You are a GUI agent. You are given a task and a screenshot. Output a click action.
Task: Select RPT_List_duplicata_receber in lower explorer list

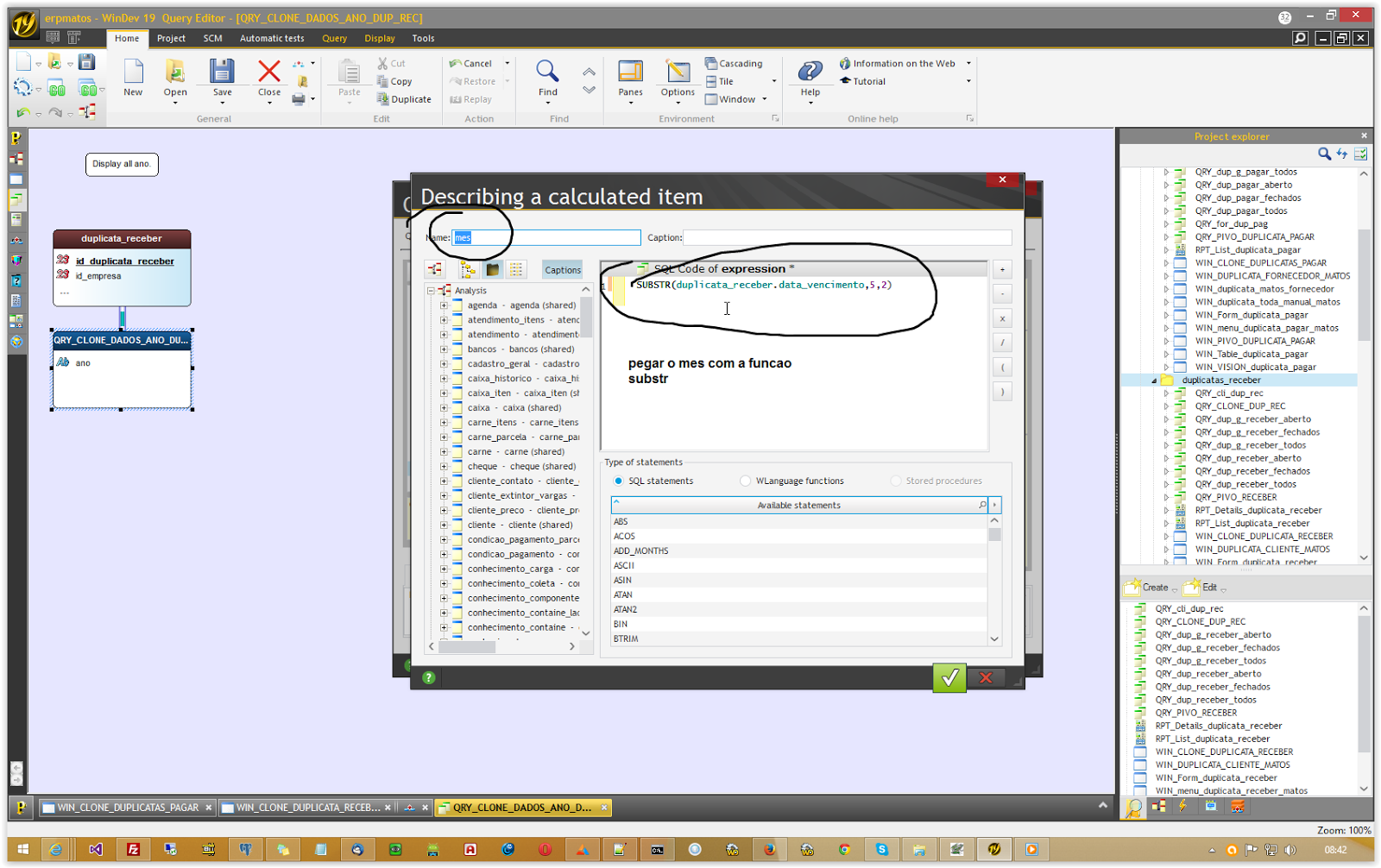point(1212,739)
